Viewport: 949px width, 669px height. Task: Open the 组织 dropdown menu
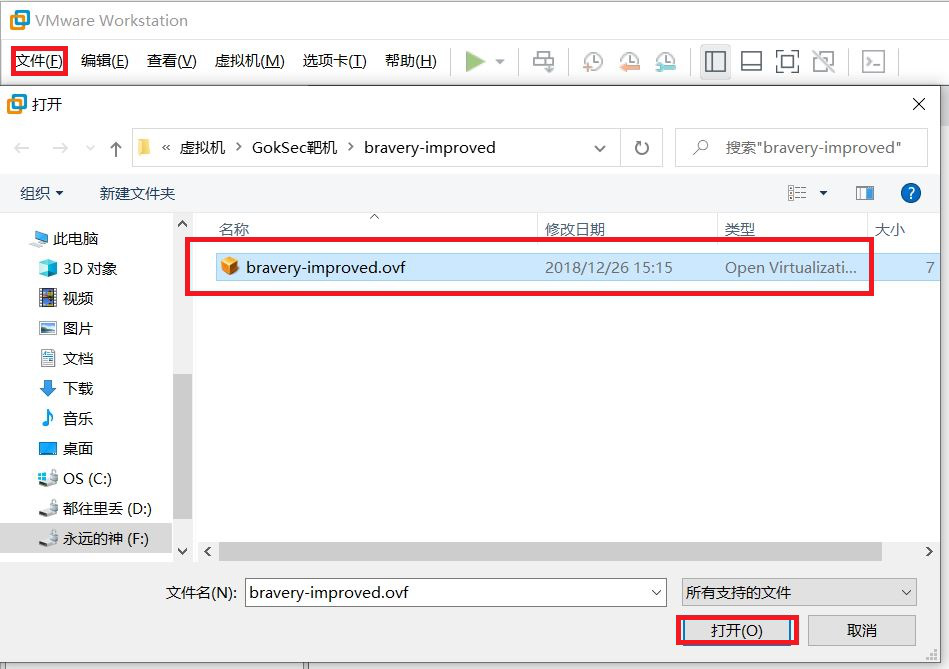tap(41, 194)
